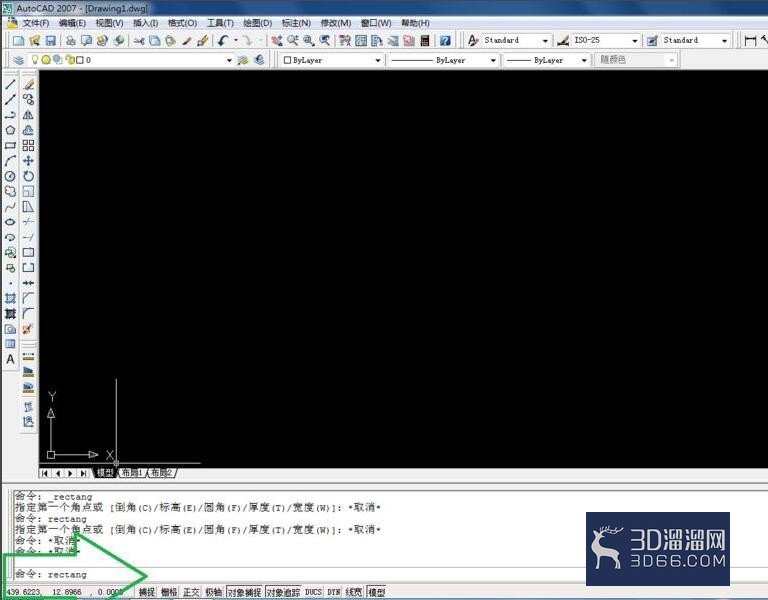Select the Polygon draw tool

tap(10, 130)
